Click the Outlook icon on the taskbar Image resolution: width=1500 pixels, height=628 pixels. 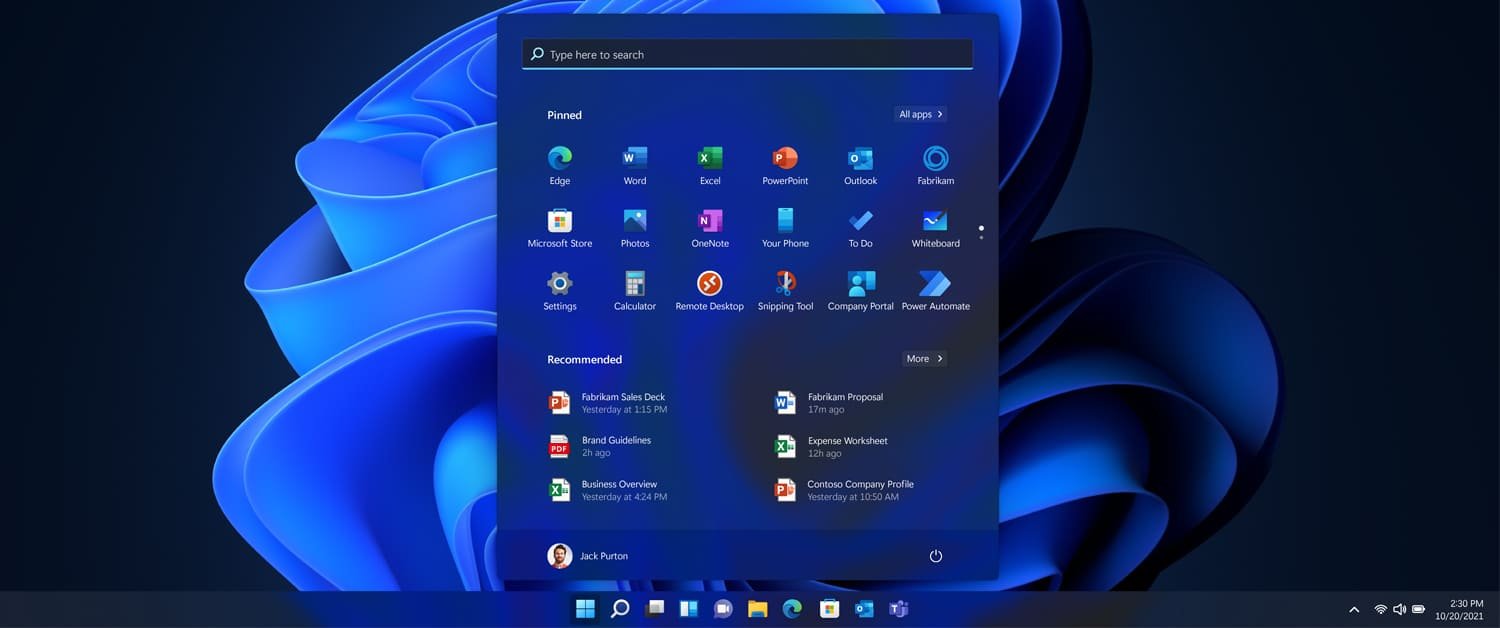coord(864,609)
